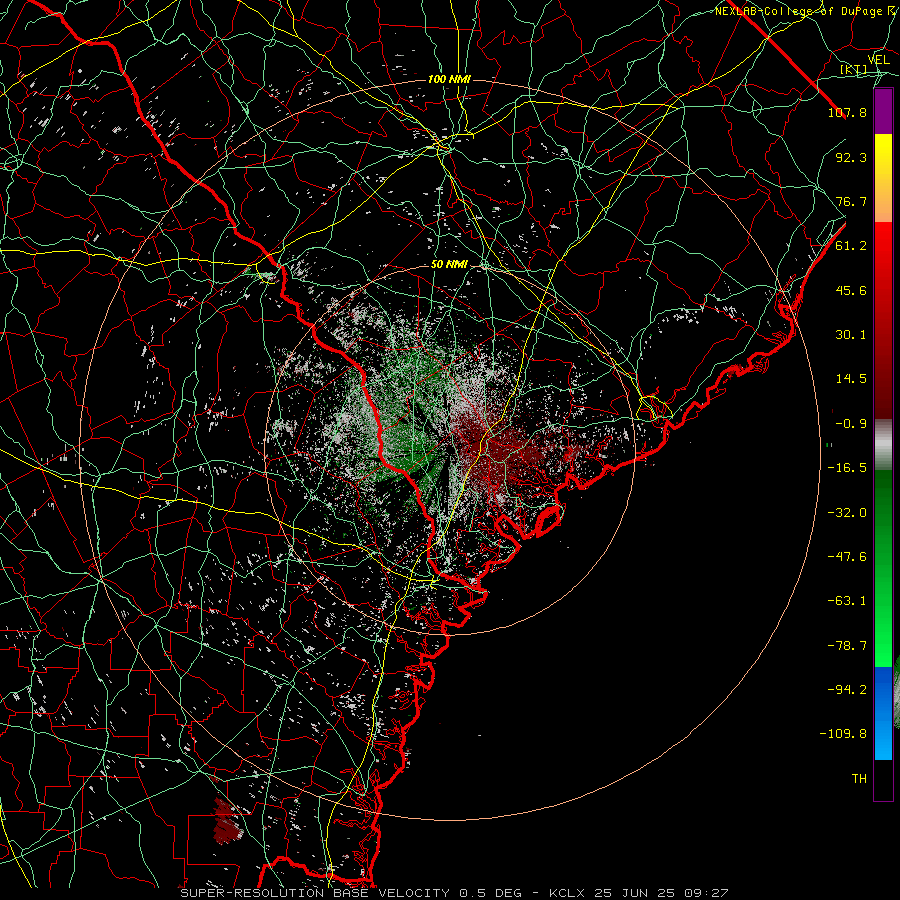
Task: Select the gray segment of the color bar
Action: click(883, 445)
